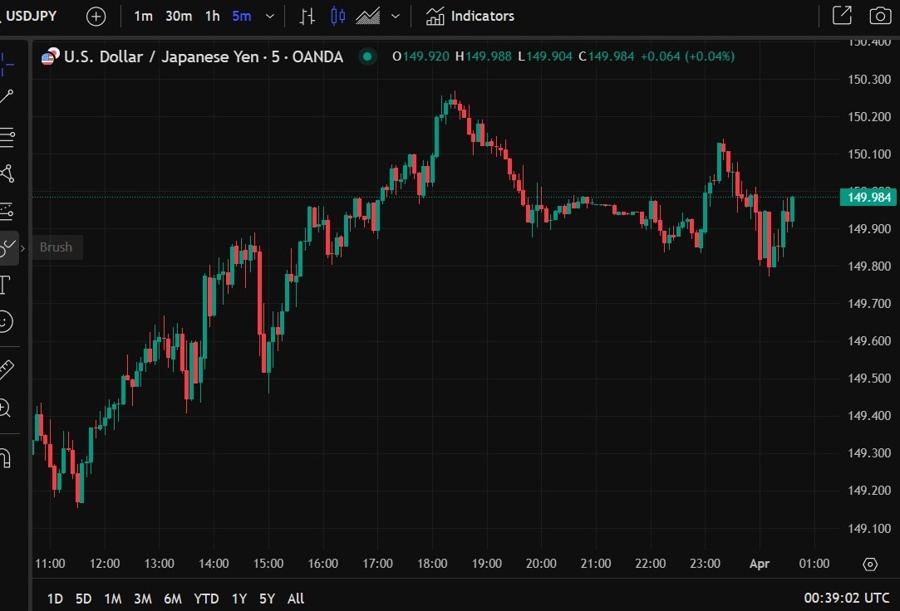
Task: Click the 149.984 current price label
Action: [868, 198]
